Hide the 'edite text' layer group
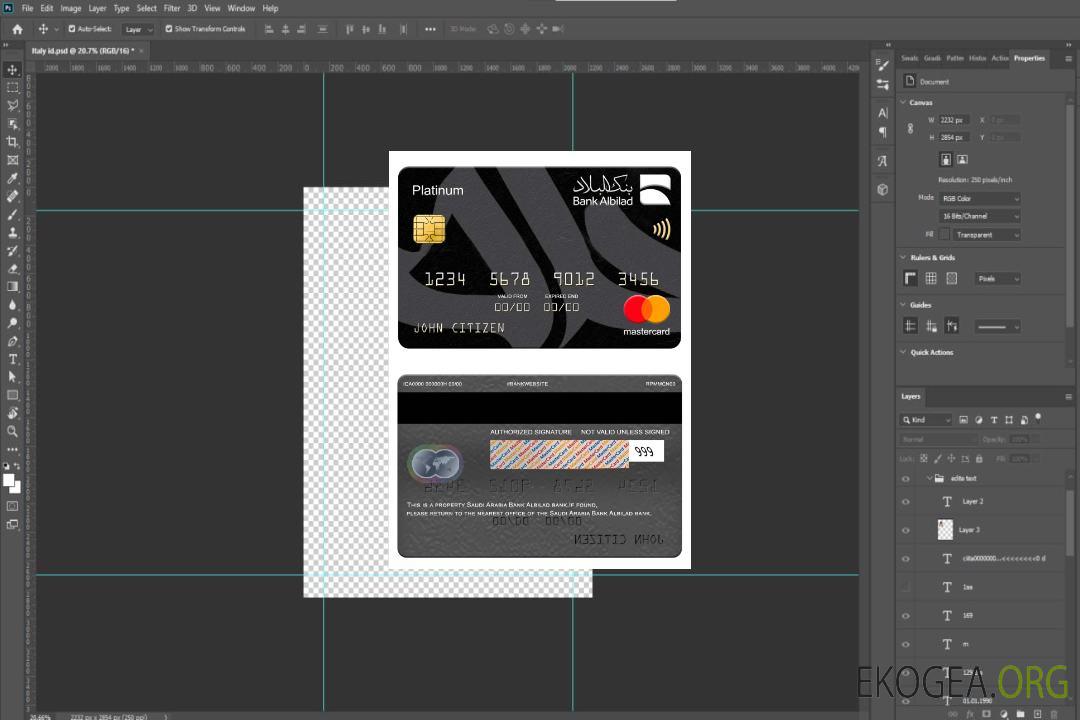The image size is (1080, 720). (x=906, y=479)
